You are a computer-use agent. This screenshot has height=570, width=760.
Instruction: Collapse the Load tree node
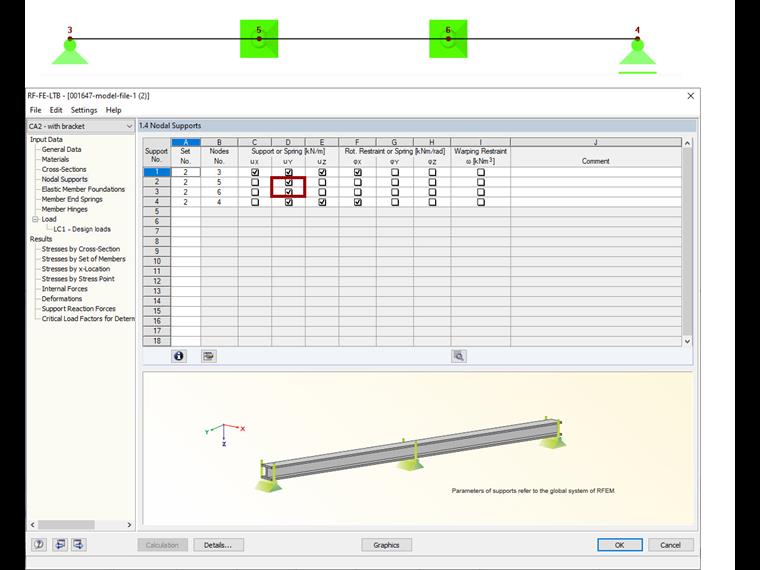click(x=35, y=219)
